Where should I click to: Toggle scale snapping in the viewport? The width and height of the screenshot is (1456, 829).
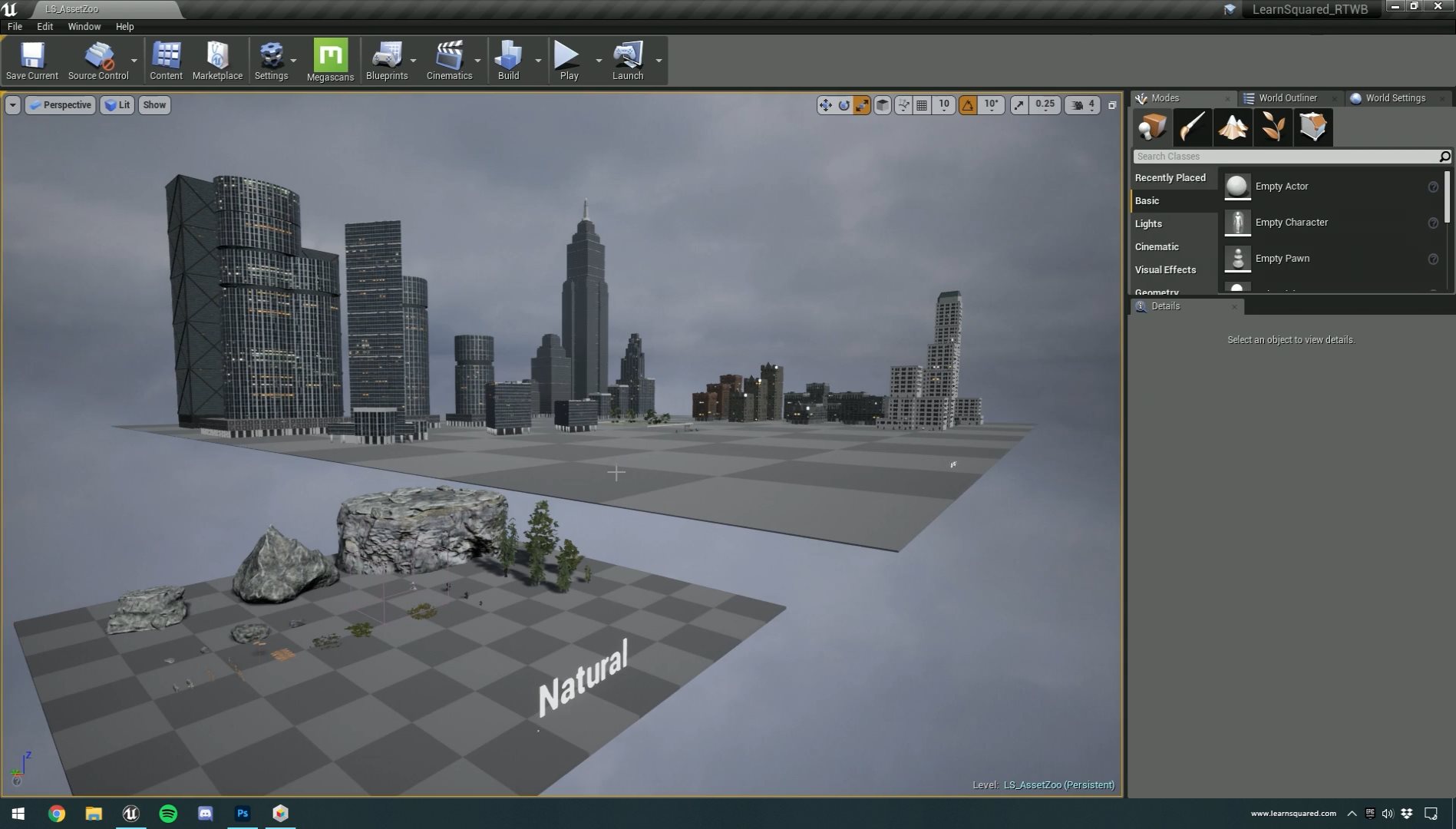point(1019,105)
